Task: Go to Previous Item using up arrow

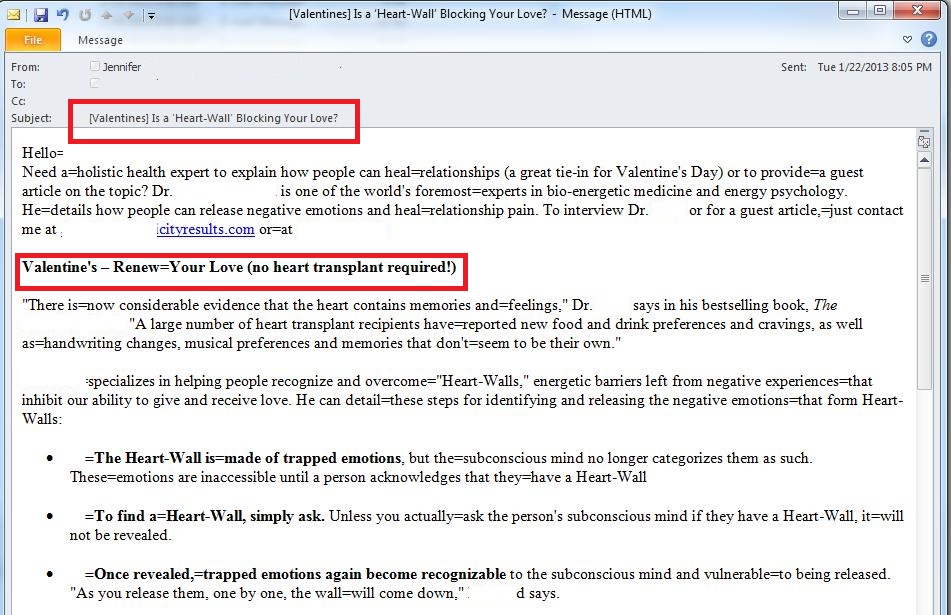Action: click(106, 15)
